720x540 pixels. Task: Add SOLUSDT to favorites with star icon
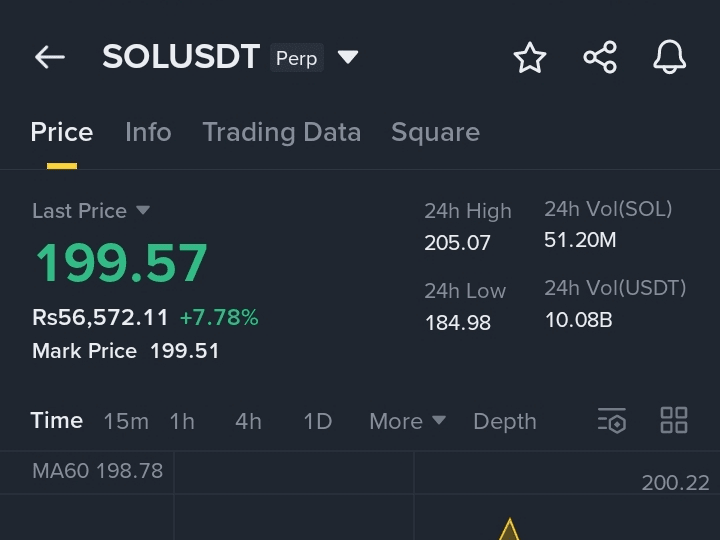530,57
